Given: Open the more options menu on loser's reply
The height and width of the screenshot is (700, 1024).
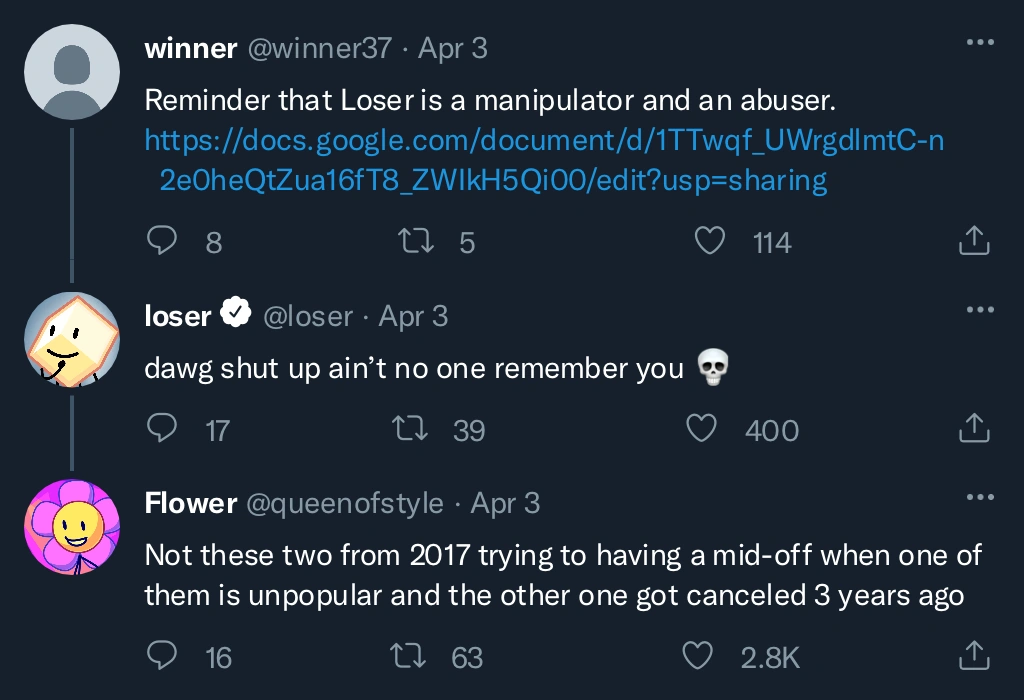Looking at the screenshot, I should 979,309.
